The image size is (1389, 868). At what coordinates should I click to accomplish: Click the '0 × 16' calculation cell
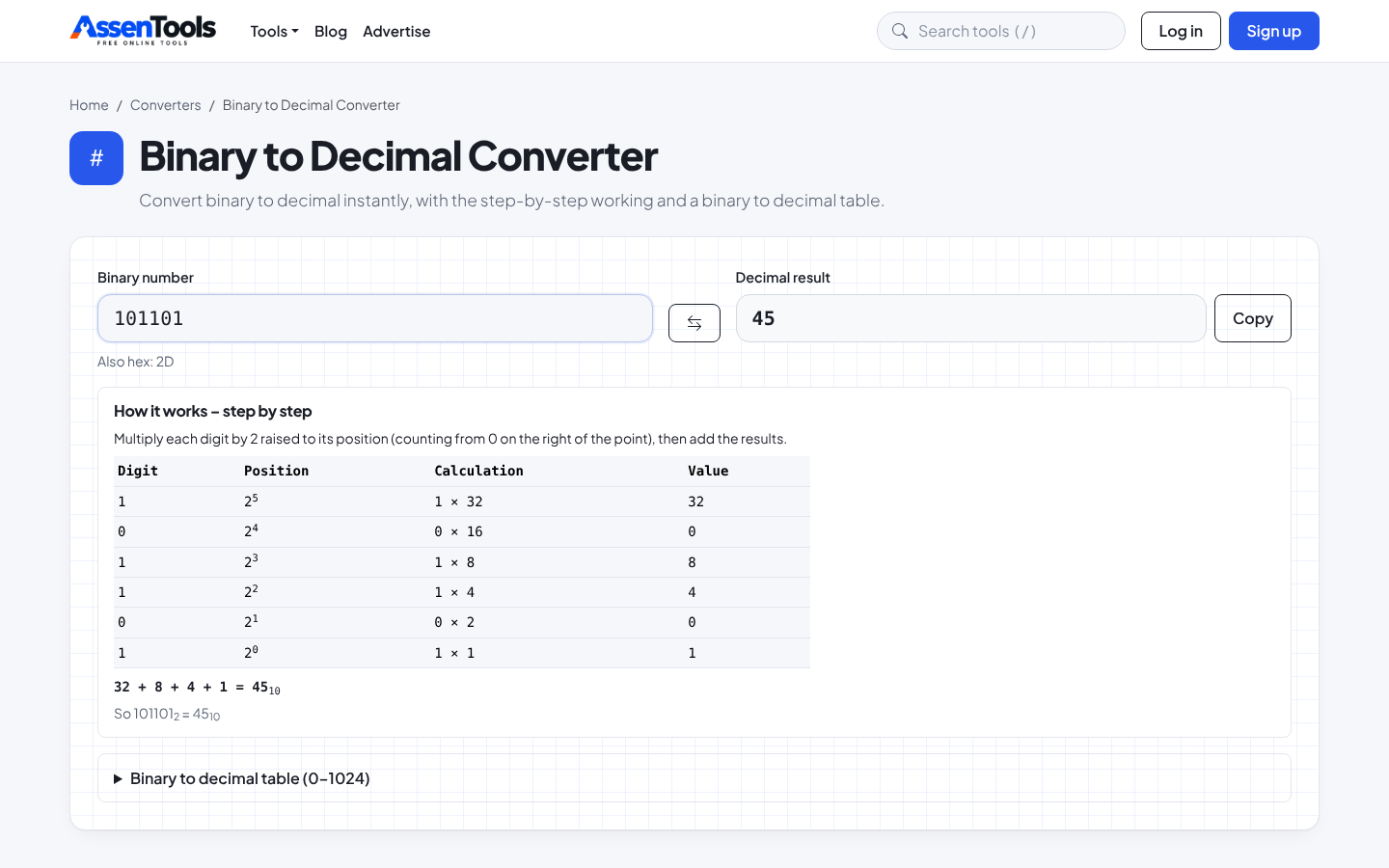point(459,531)
